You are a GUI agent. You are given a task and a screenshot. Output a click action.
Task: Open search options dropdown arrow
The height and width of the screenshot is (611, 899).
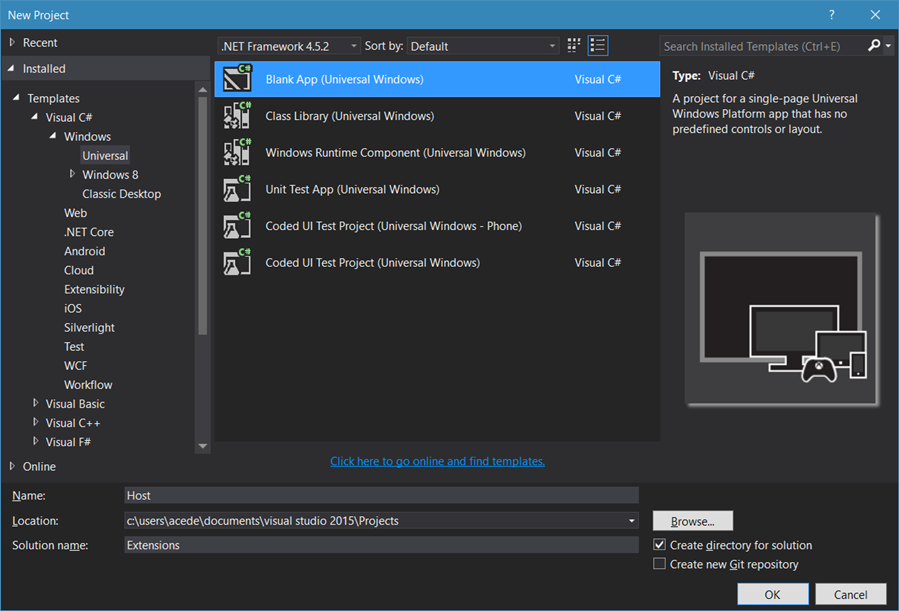coord(888,45)
